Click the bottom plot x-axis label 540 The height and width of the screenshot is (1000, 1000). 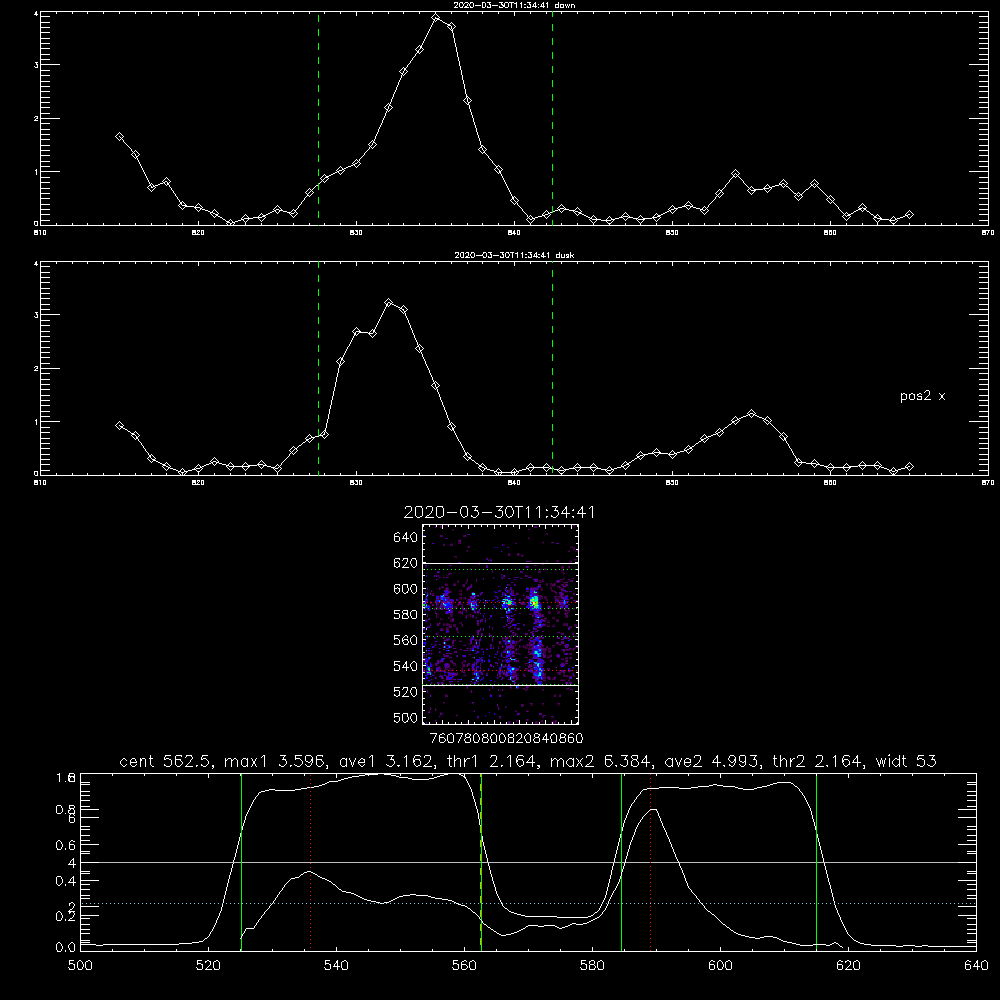click(x=336, y=966)
